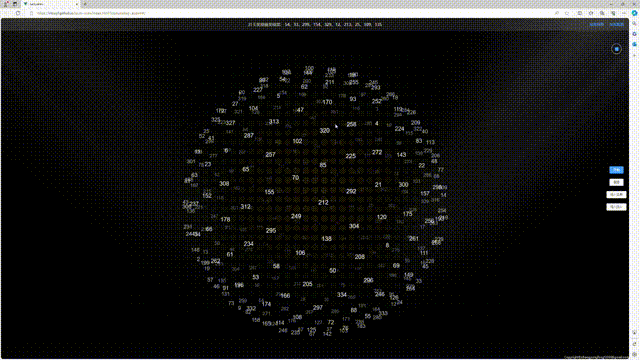Select number 304 in the sphere
The width and height of the screenshot is (640, 360).
click(x=354, y=226)
